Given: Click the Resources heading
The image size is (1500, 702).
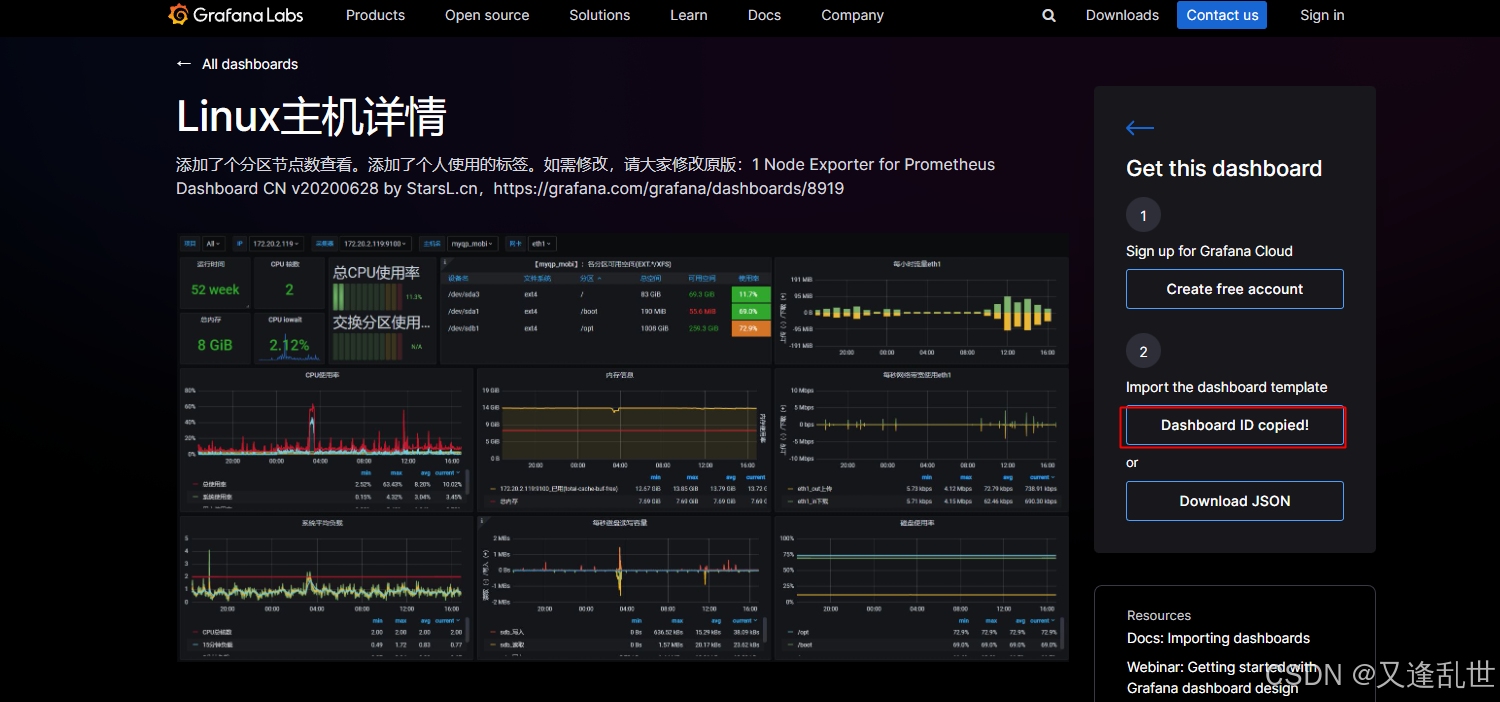Looking at the screenshot, I should click(x=1159, y=615).
